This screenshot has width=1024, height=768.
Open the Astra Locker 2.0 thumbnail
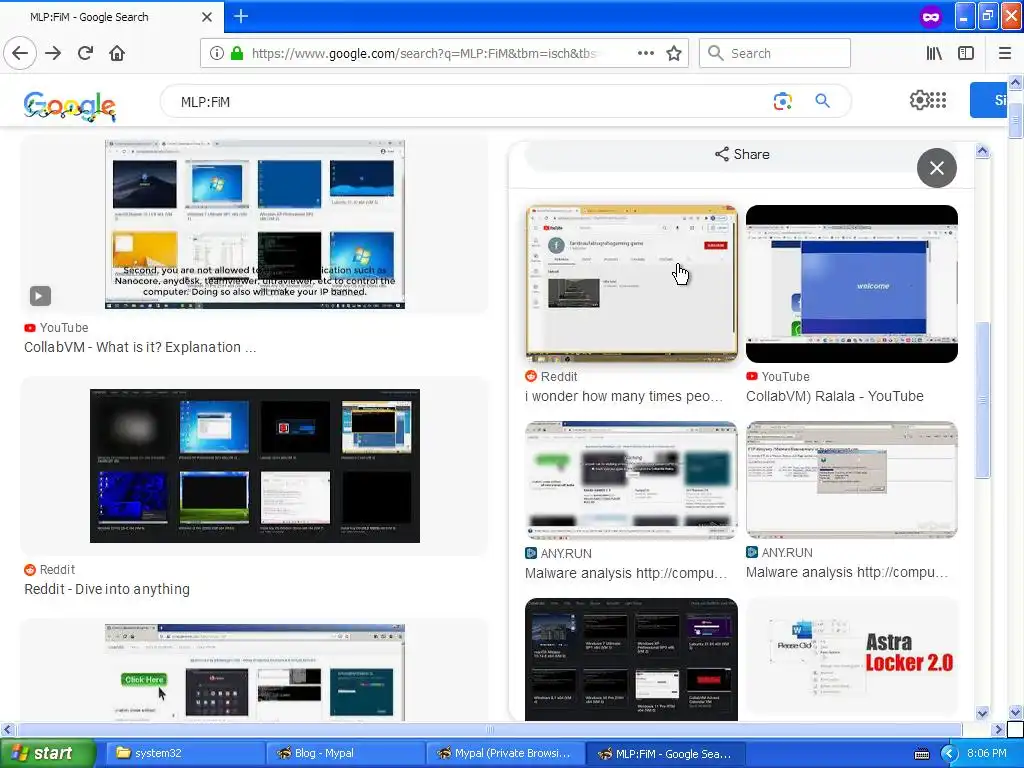852,655
